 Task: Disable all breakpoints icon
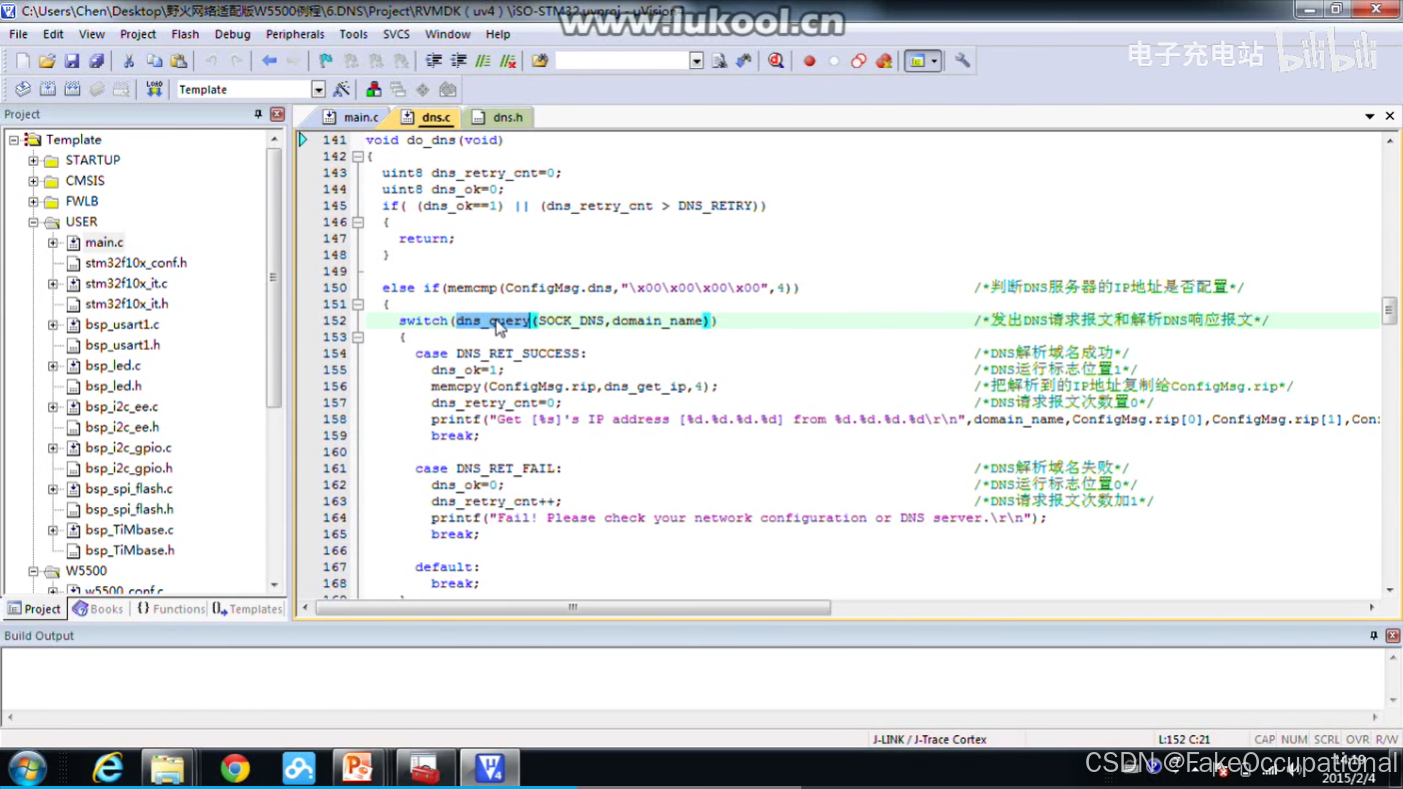point(859,61)
